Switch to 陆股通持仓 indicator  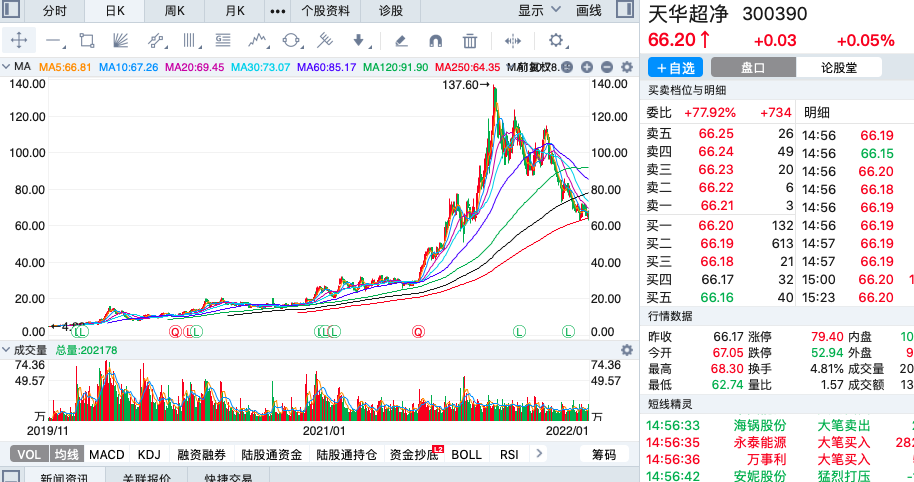[x=346, y=454]
